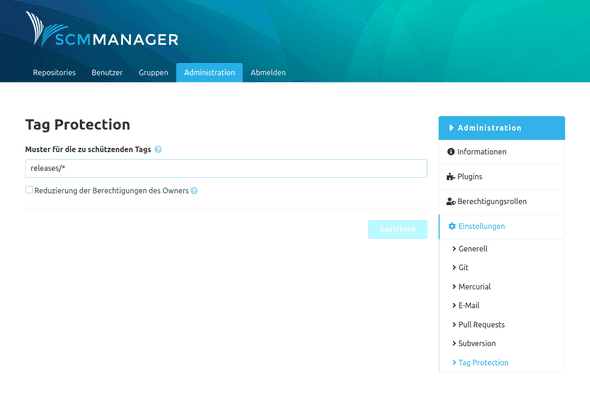Click chevron next to Pull Requests

454,325
